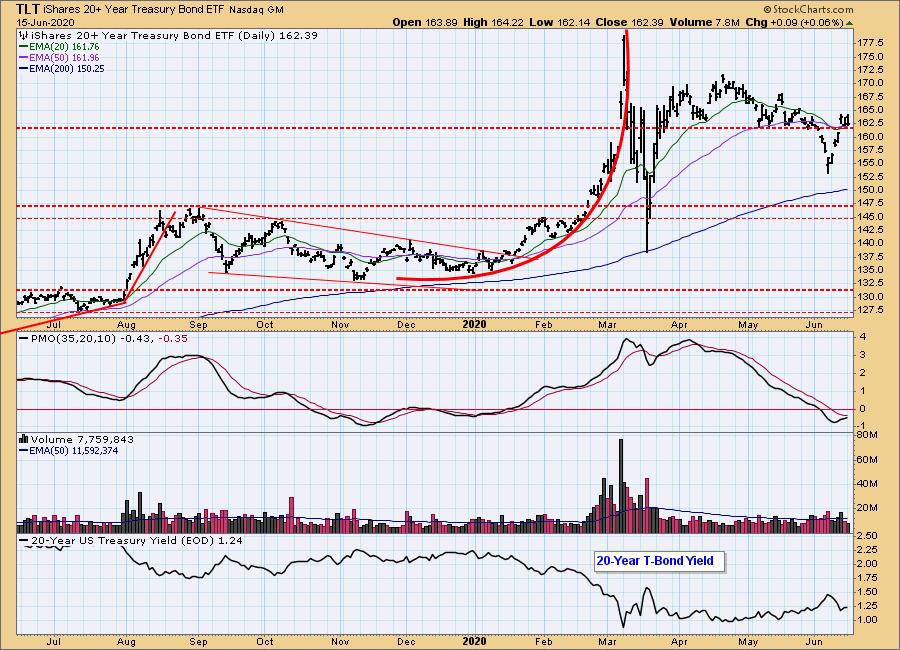
Task: Click the 20-Year T-Bond Yield annotation box
Action: pos(659,561)
